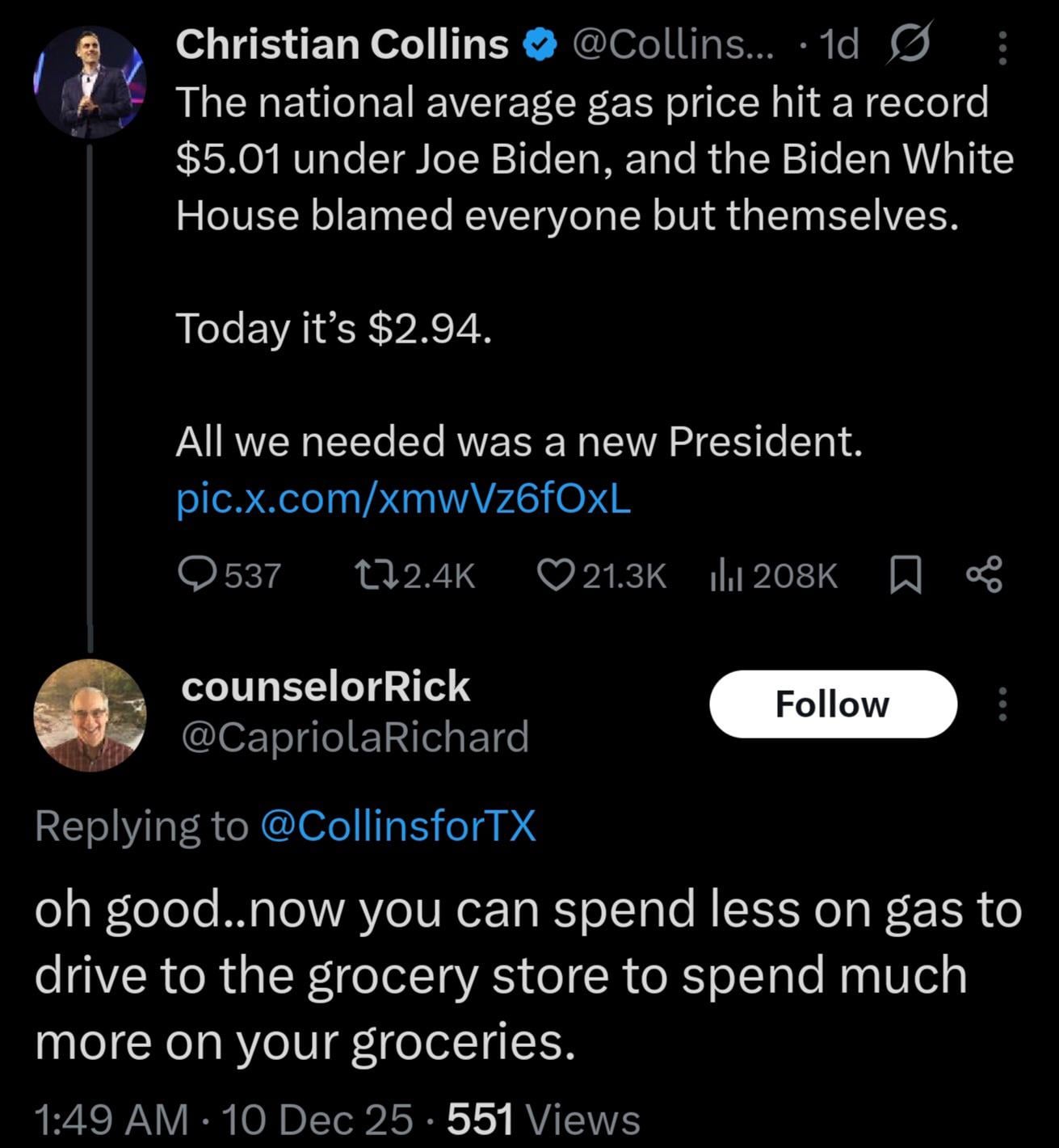Viewport: 1059px width, 1148px height.
Task: Open view analytics bar chart icon
Action: point(727,576)
